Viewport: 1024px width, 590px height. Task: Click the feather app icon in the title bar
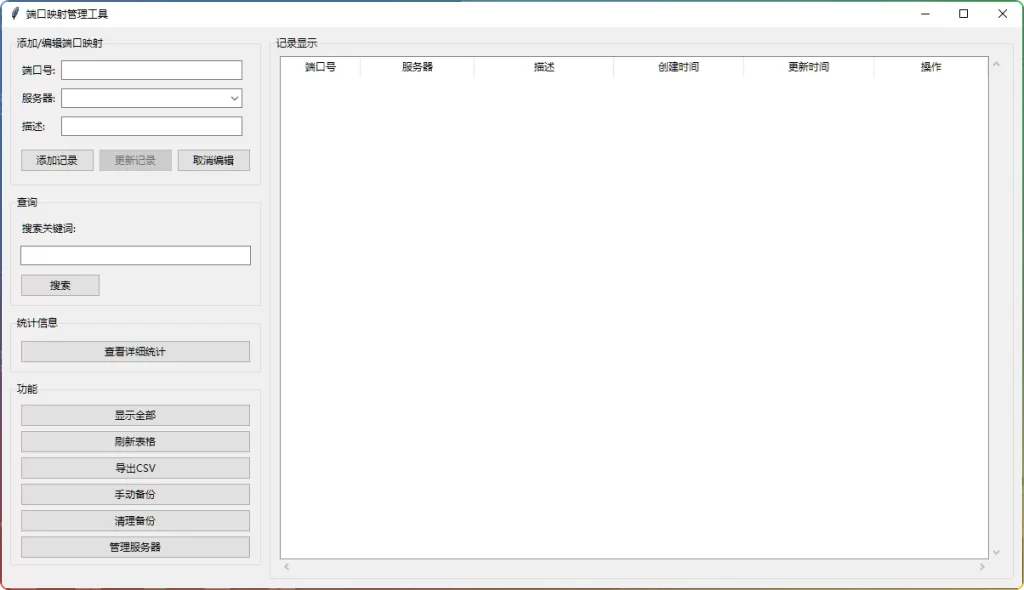(12, 13)
